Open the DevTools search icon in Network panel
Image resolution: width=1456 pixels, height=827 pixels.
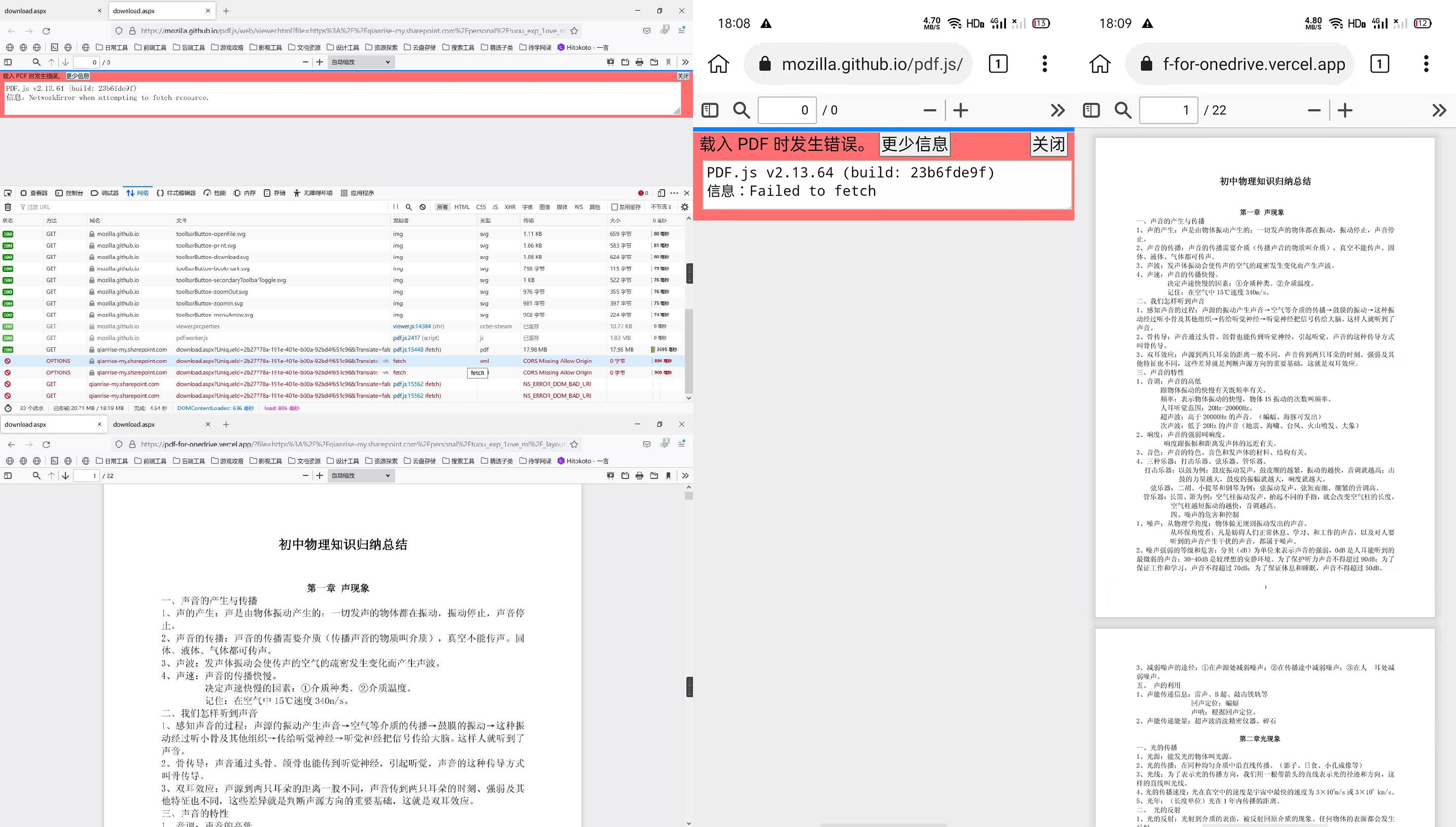click(x=408, y=207)
